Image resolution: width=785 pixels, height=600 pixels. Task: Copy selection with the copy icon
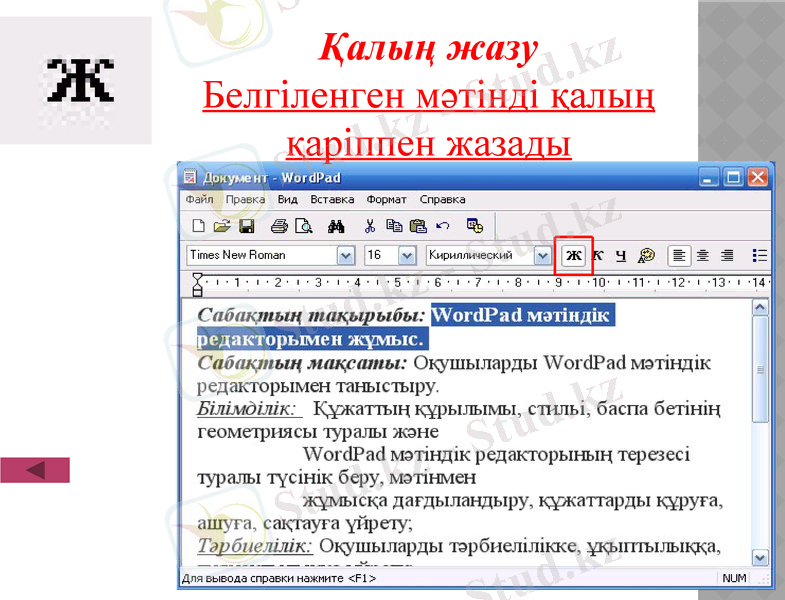pos(394,226)
